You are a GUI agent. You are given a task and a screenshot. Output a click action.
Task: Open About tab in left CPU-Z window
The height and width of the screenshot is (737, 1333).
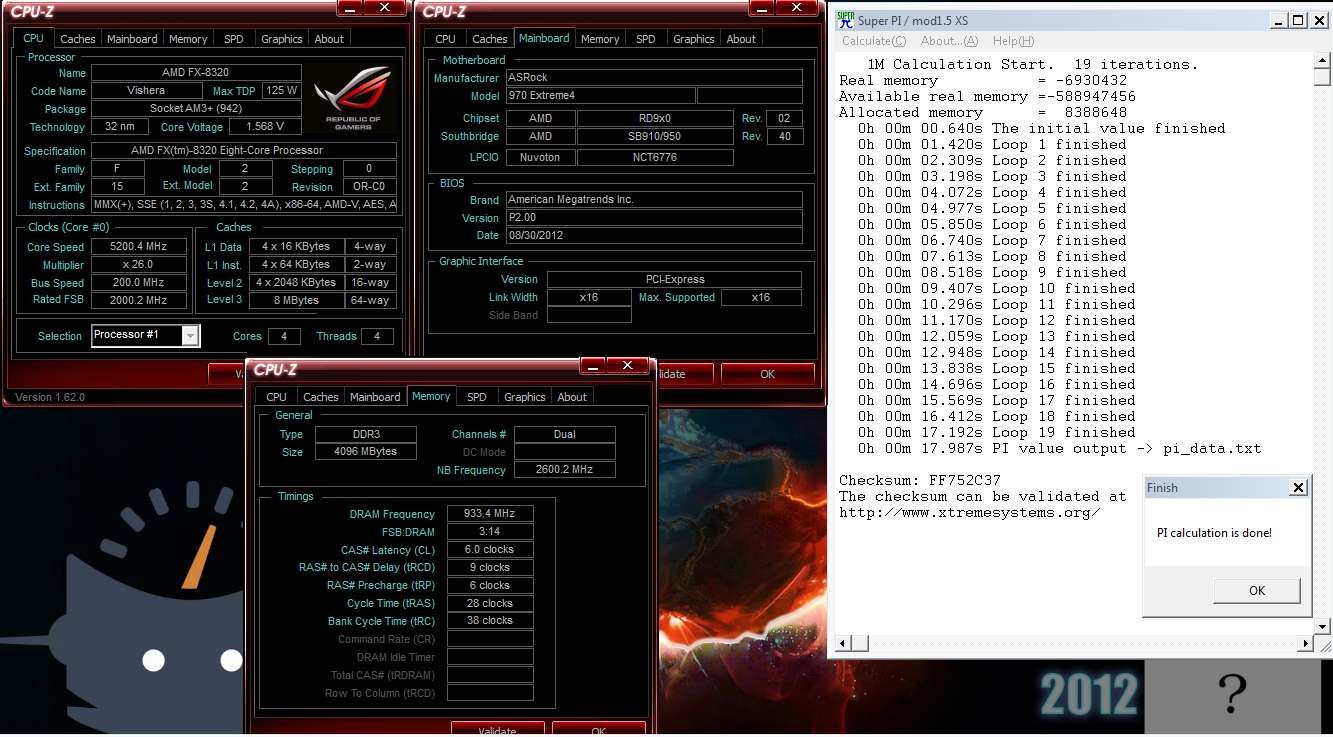coord(329,39)
